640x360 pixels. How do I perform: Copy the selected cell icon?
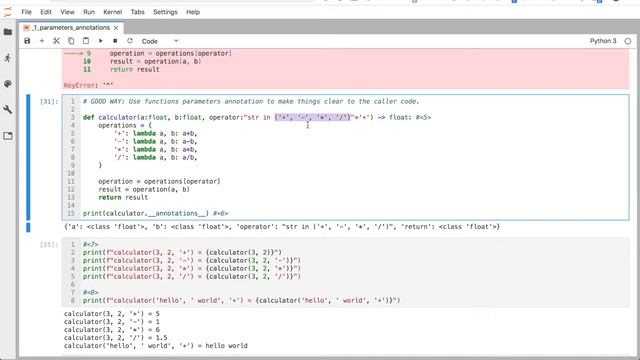71,41
